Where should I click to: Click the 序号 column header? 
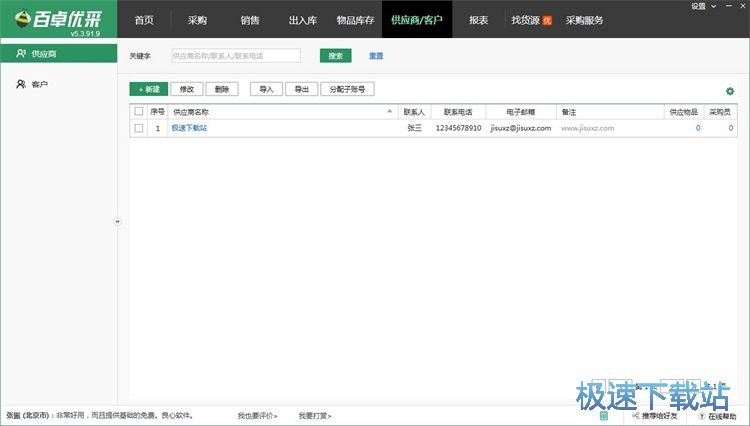(157, 112)
